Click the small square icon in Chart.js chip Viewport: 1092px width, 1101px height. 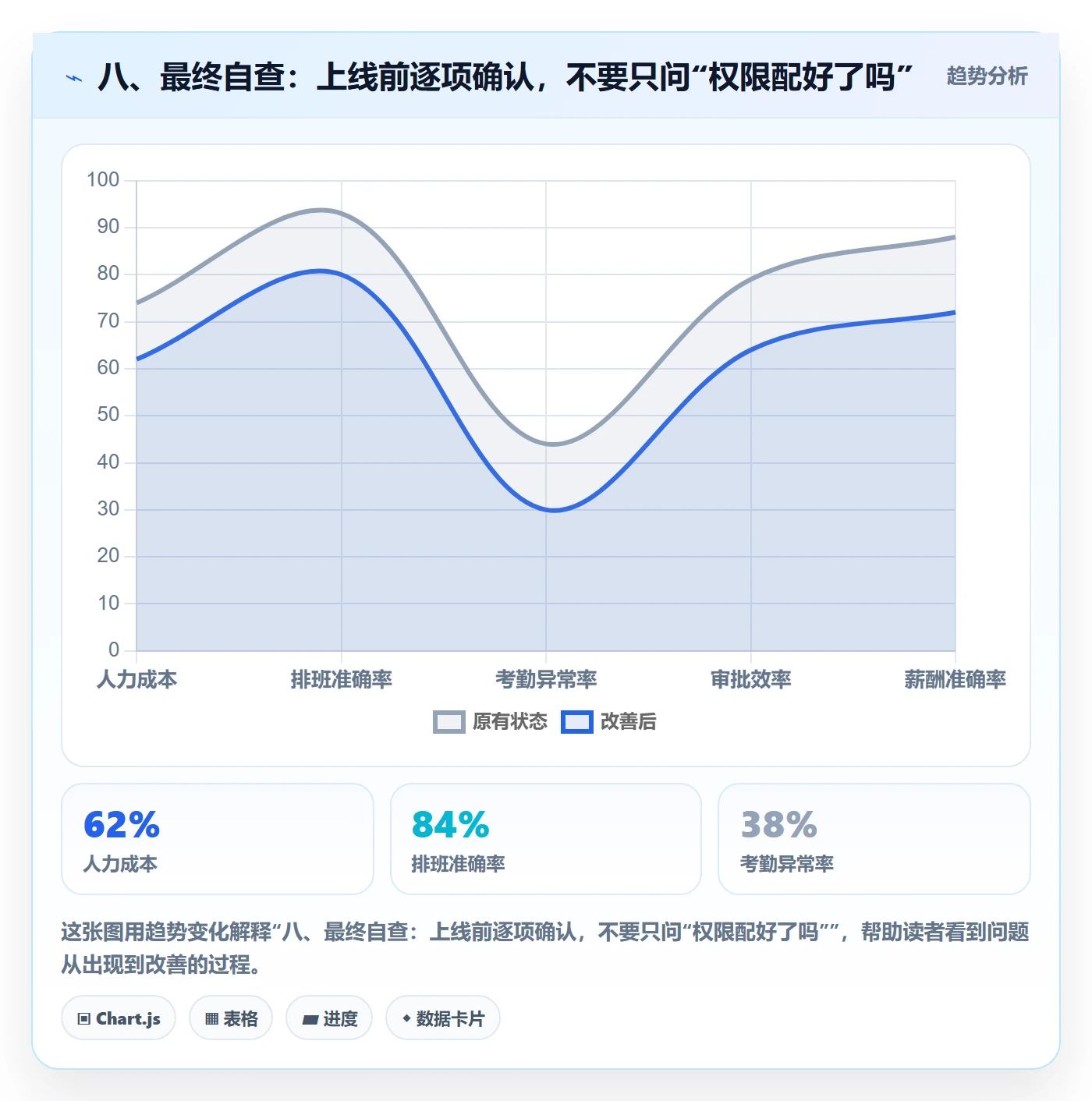[84, 1018]
